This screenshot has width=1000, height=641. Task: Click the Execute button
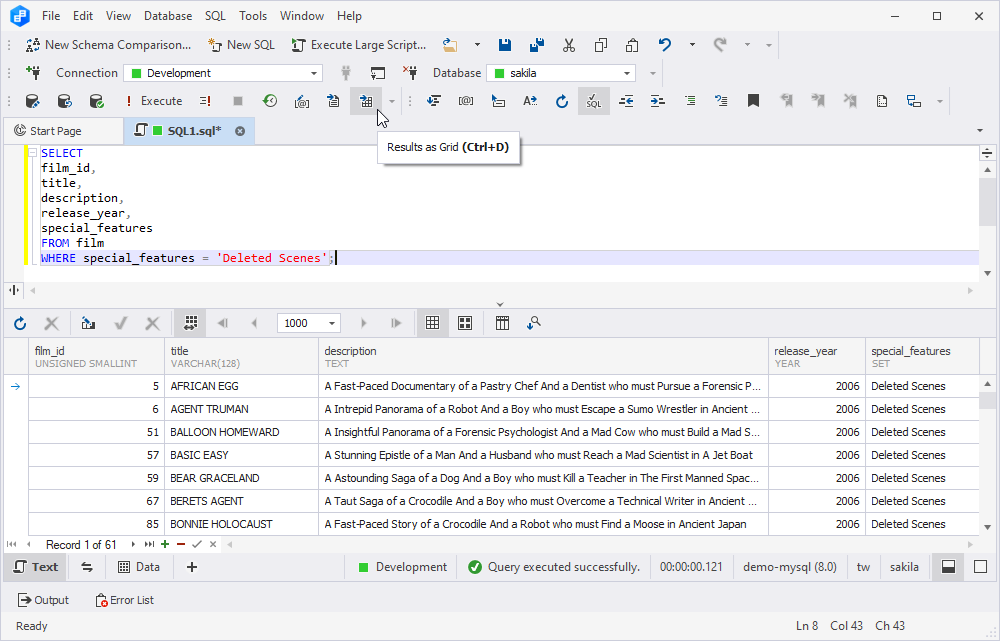(153, 101)
